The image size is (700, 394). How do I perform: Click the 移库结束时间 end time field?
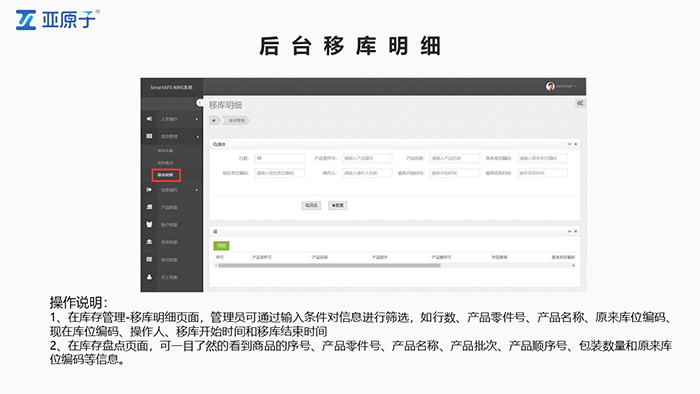click(542, 173)
